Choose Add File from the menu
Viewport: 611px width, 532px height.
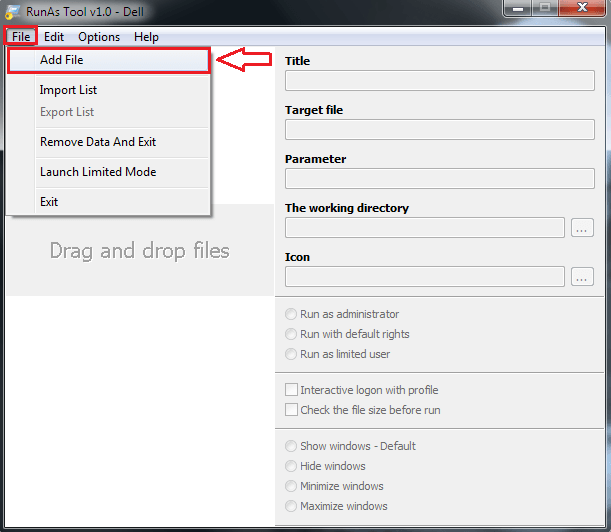(109, 60)
